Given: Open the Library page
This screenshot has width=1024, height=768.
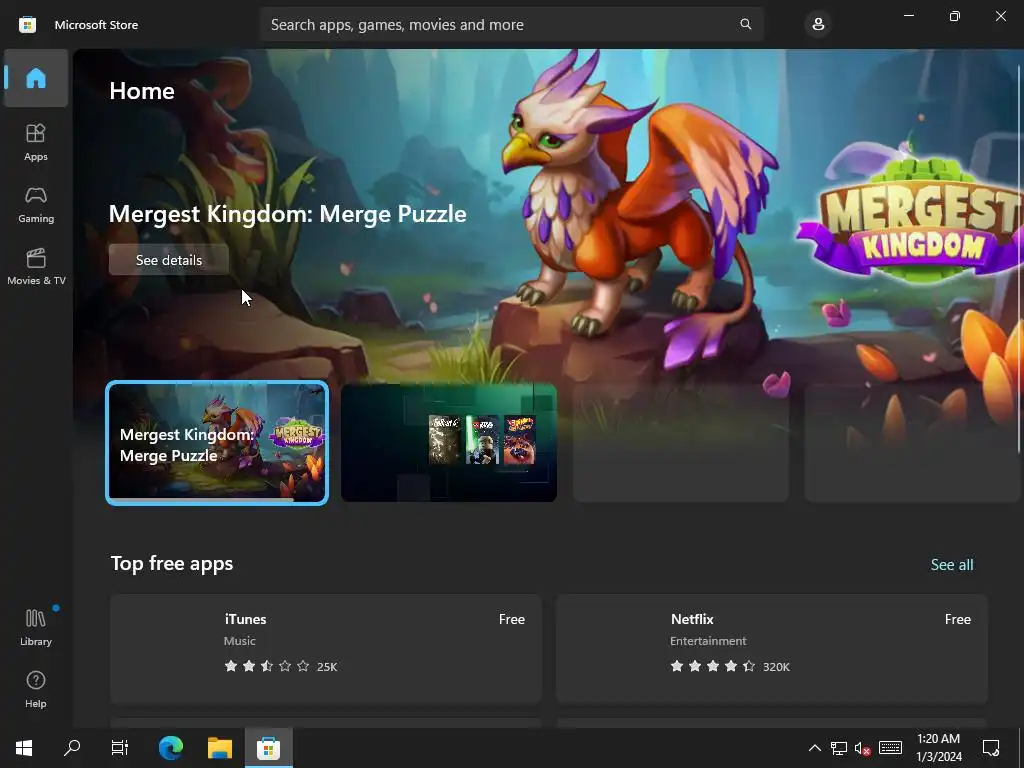Looking at the screenshot, I should click(x=36, y=627).
